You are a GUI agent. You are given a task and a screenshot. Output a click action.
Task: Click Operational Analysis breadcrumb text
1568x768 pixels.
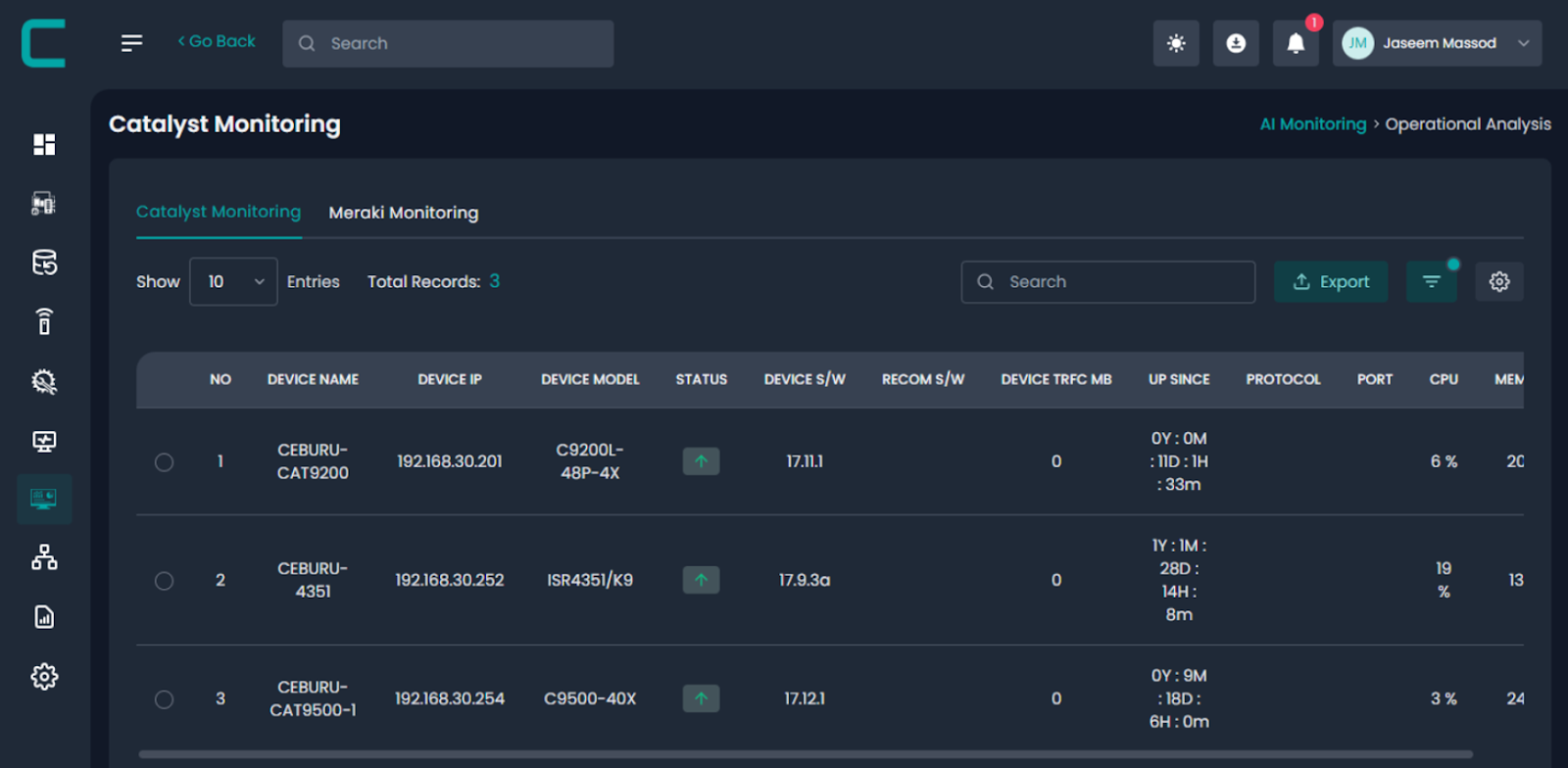tap(1468, 124)
